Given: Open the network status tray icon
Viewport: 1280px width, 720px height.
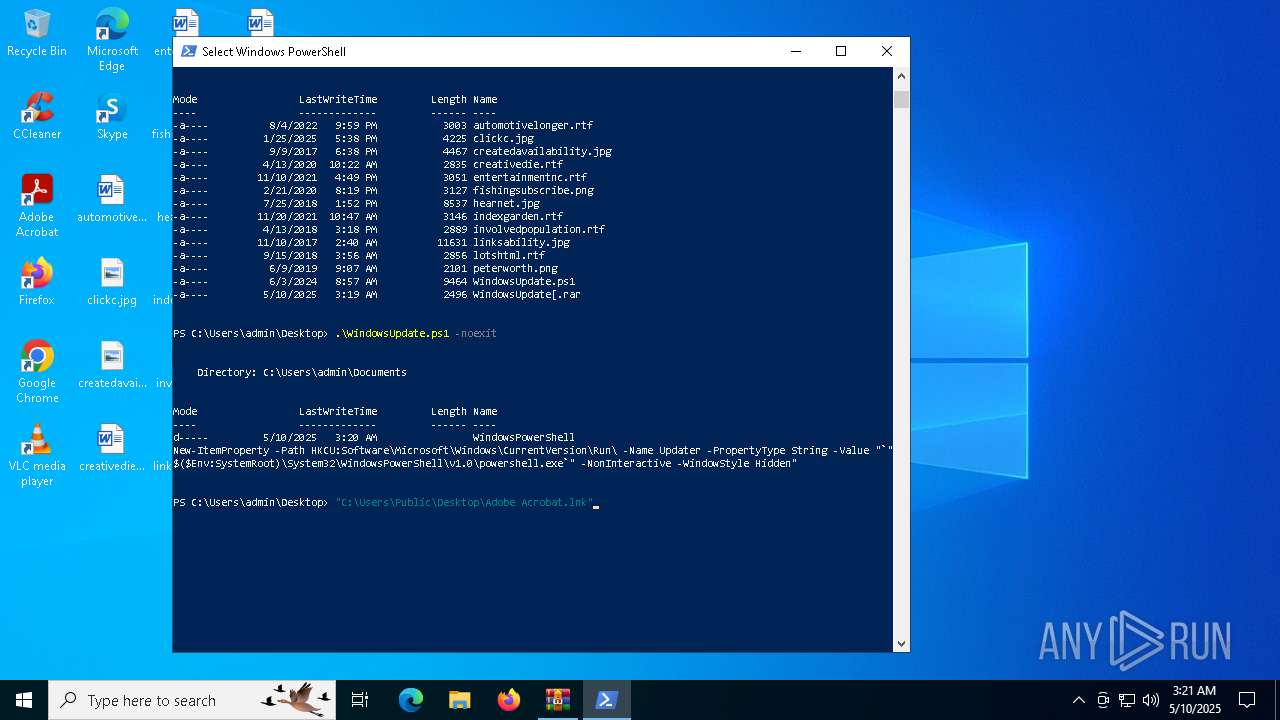Looking at the screenshot, I should tap(1127, 700).
